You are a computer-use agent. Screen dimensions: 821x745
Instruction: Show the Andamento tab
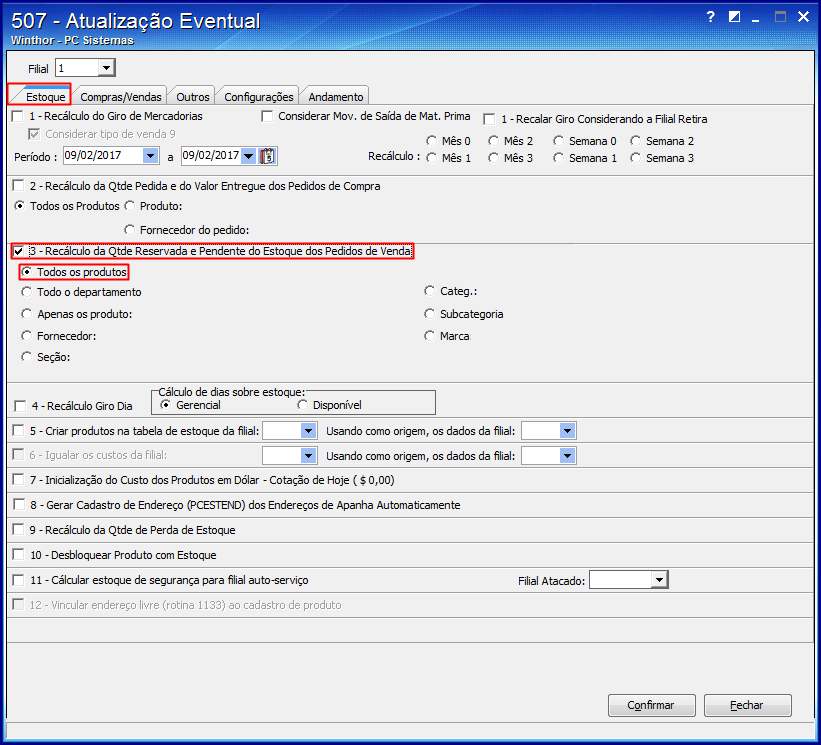tap(335, 96)
